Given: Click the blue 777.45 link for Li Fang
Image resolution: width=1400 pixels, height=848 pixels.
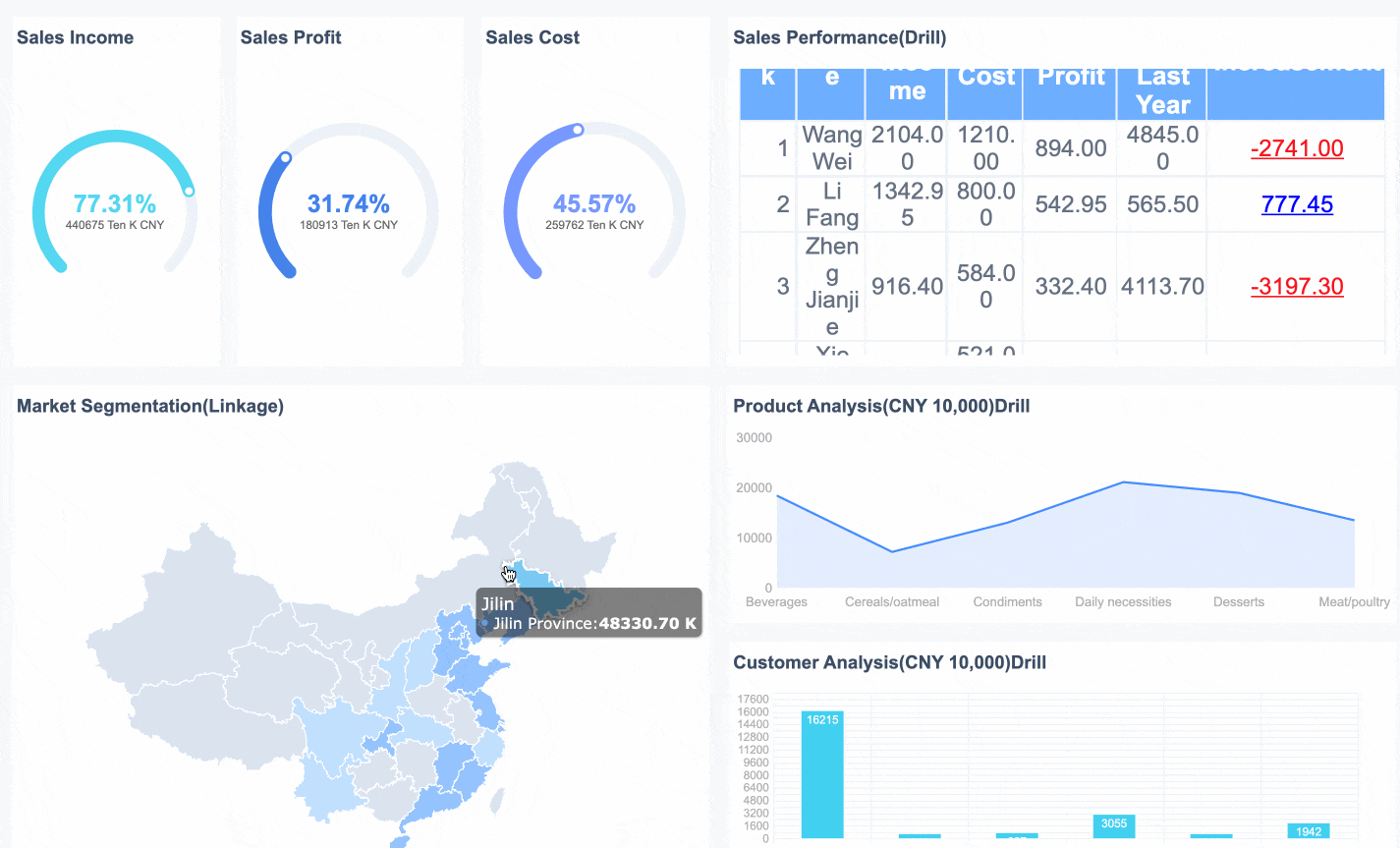Looking at the screenshot, I should pyautogui.click(x=1297, y=203).
